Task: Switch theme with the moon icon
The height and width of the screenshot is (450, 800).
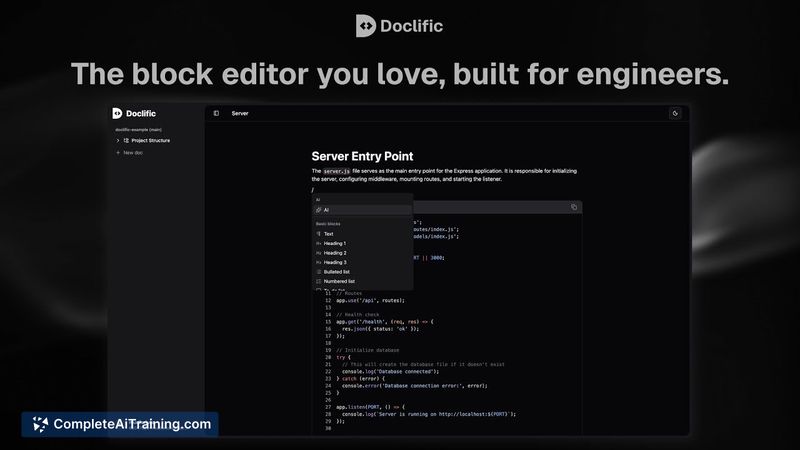Action: coord(675,113)
